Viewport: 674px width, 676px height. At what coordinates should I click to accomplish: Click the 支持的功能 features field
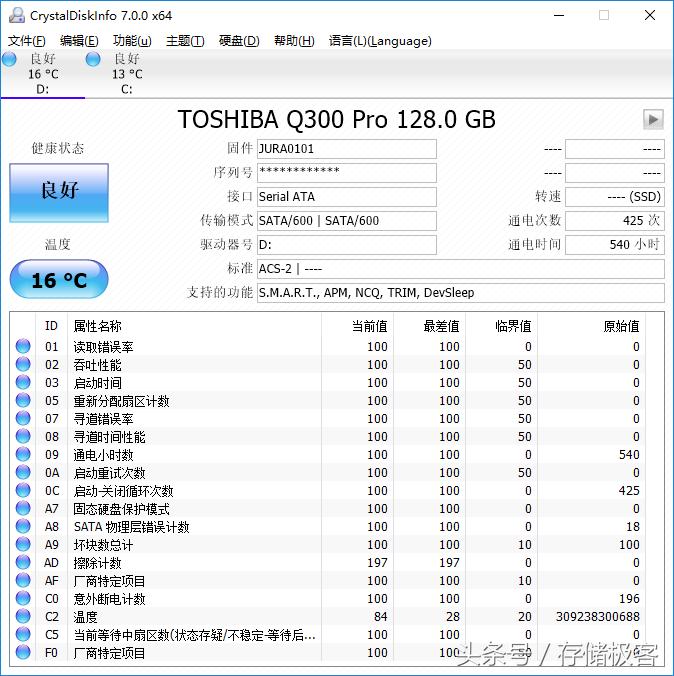461,293
